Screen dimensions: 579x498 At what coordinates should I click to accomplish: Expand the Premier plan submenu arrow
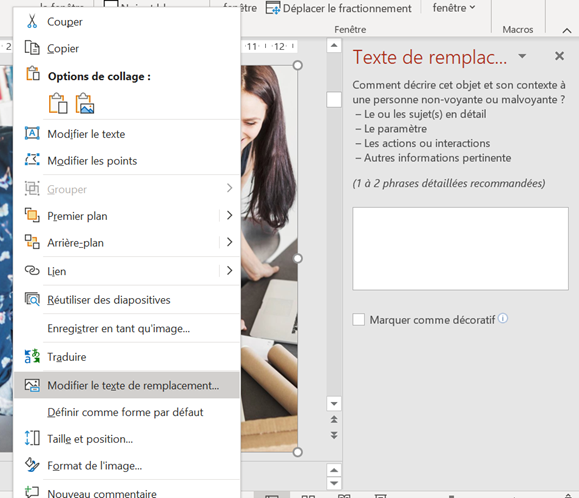tap(229, 215)
